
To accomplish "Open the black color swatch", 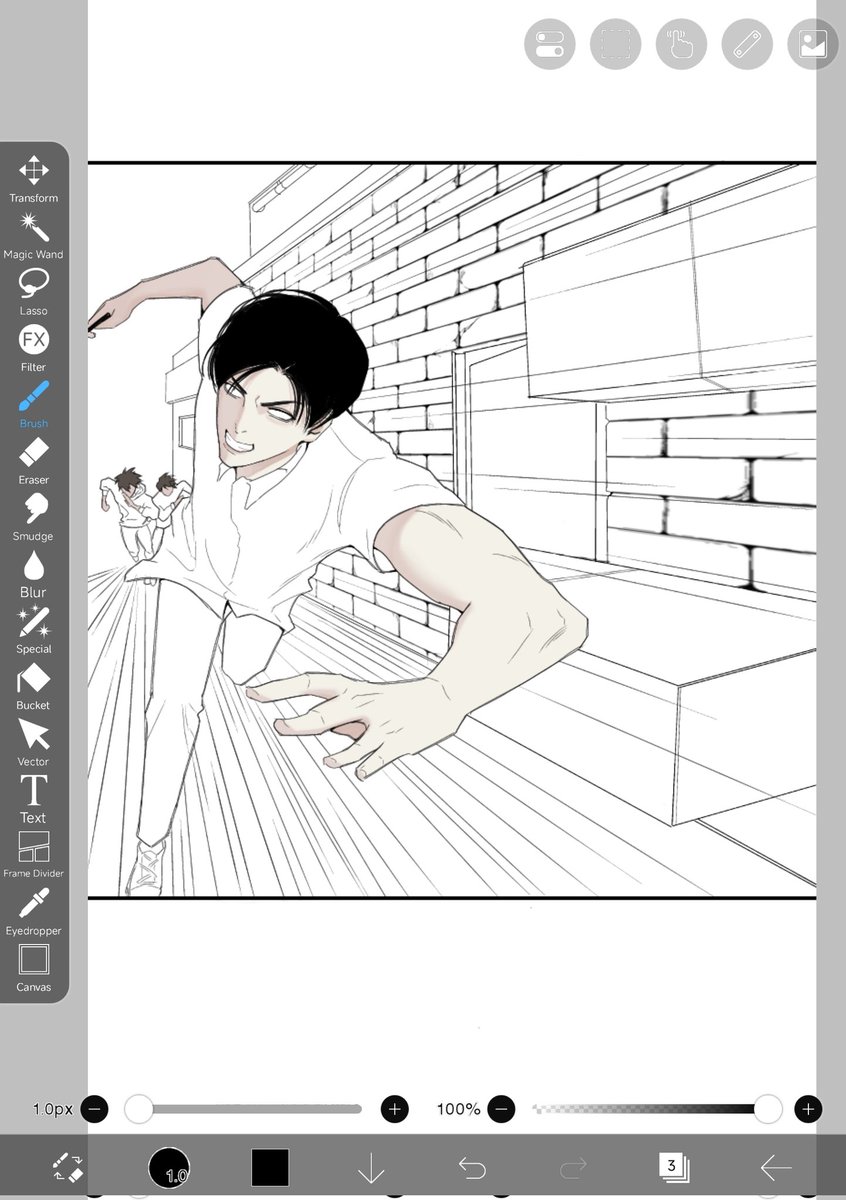I will [x=270, y=1167].
